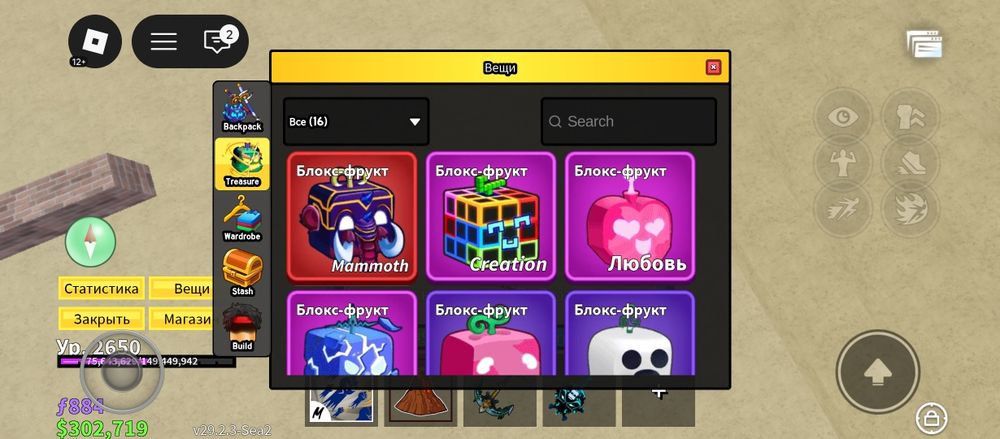
Task: Open the hamburger menu
Action: pos(164,41)
